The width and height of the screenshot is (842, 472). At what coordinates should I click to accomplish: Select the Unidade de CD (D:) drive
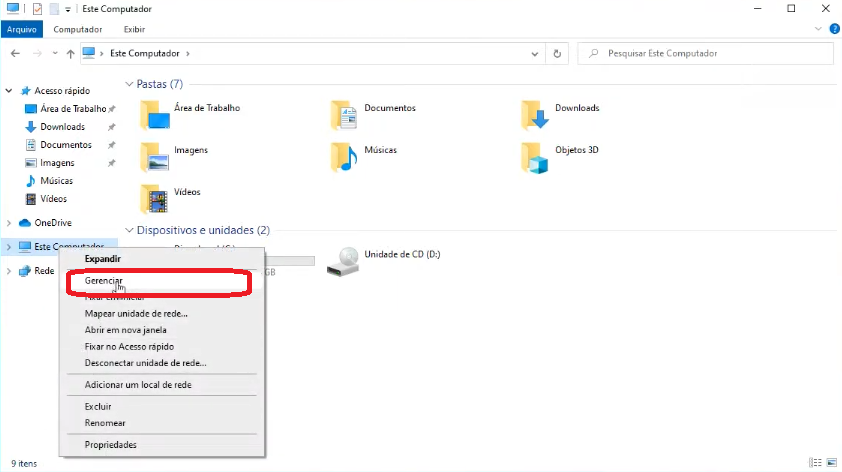click(x=384, y=262)
